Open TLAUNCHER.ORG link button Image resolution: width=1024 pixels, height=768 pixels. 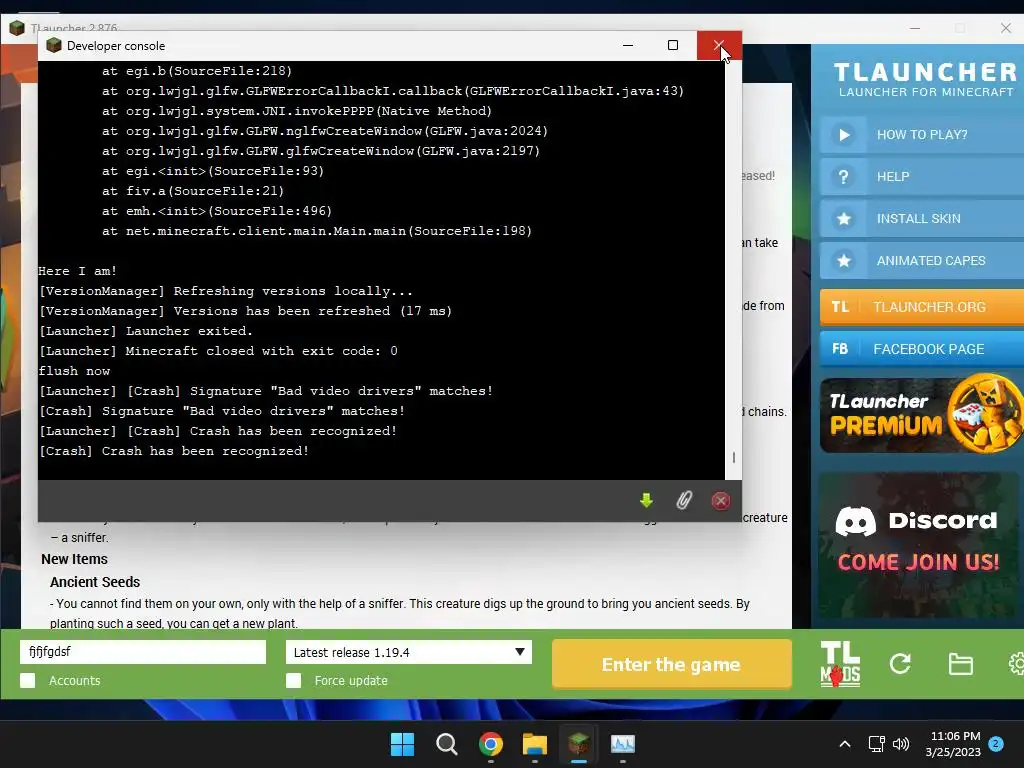[922, 307]
